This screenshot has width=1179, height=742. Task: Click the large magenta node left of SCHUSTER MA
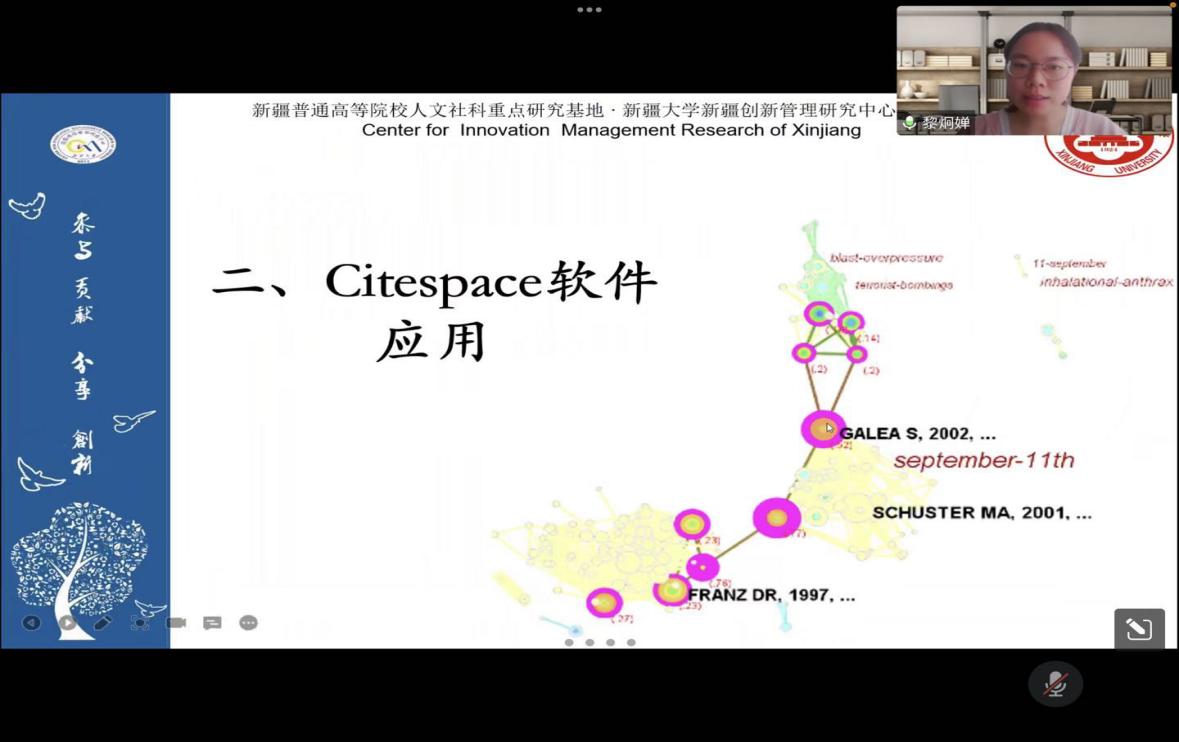coord(777,517)
